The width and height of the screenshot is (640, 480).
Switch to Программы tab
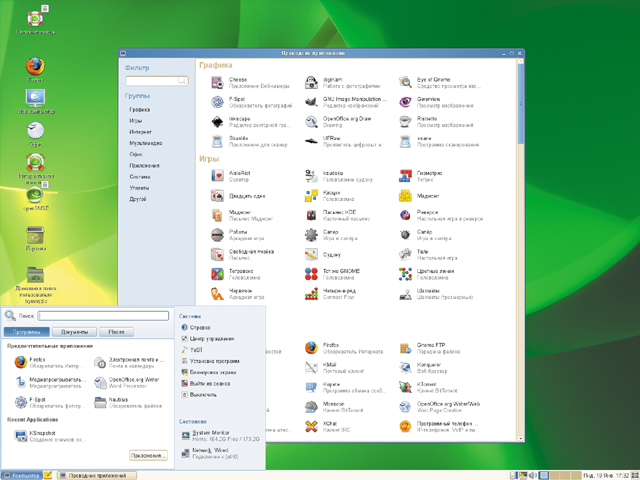27,332
